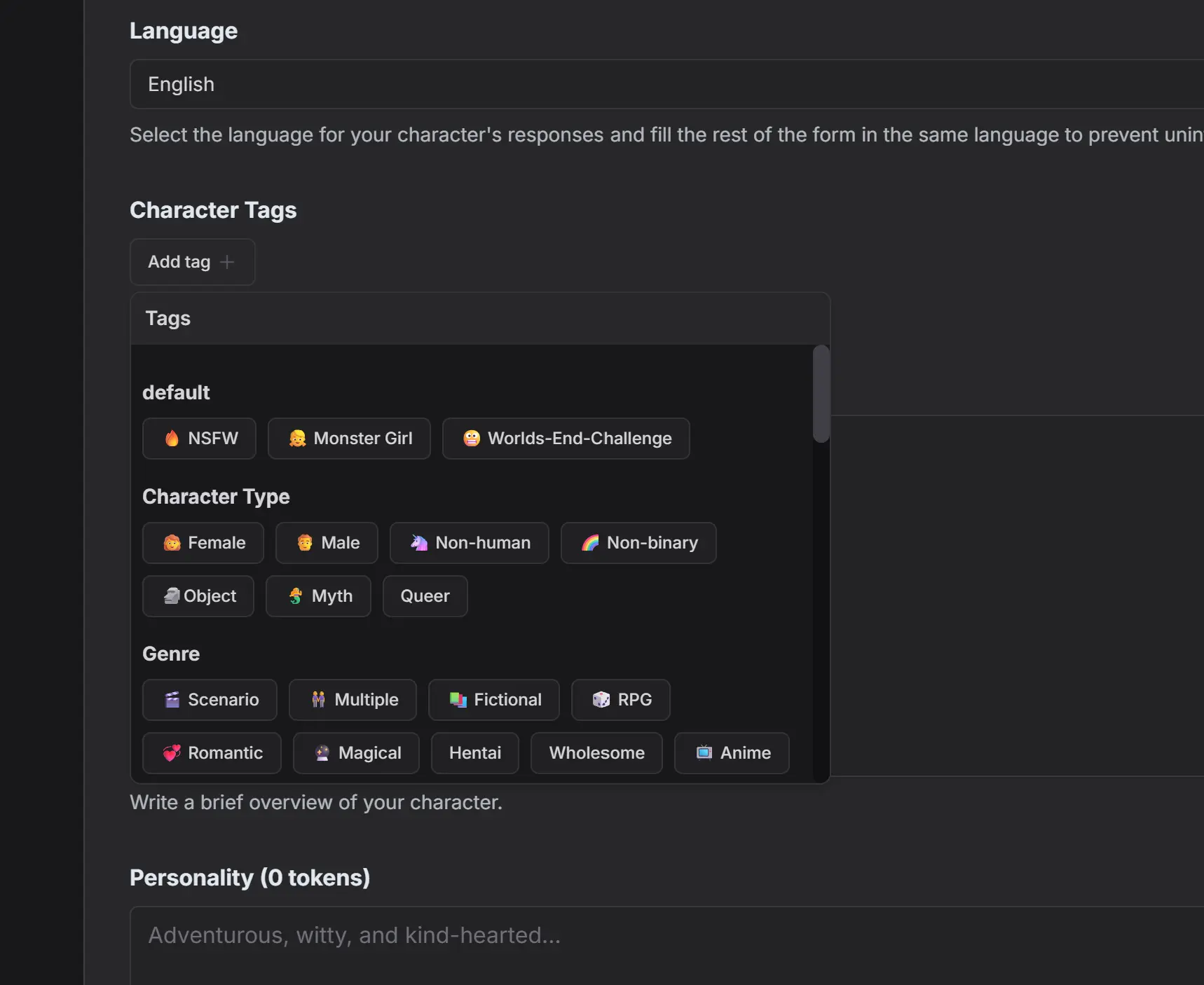This screenshot has height=985, width=1204.
Task: Pick the Fictional genre tag
Action: tap(494, 700)
